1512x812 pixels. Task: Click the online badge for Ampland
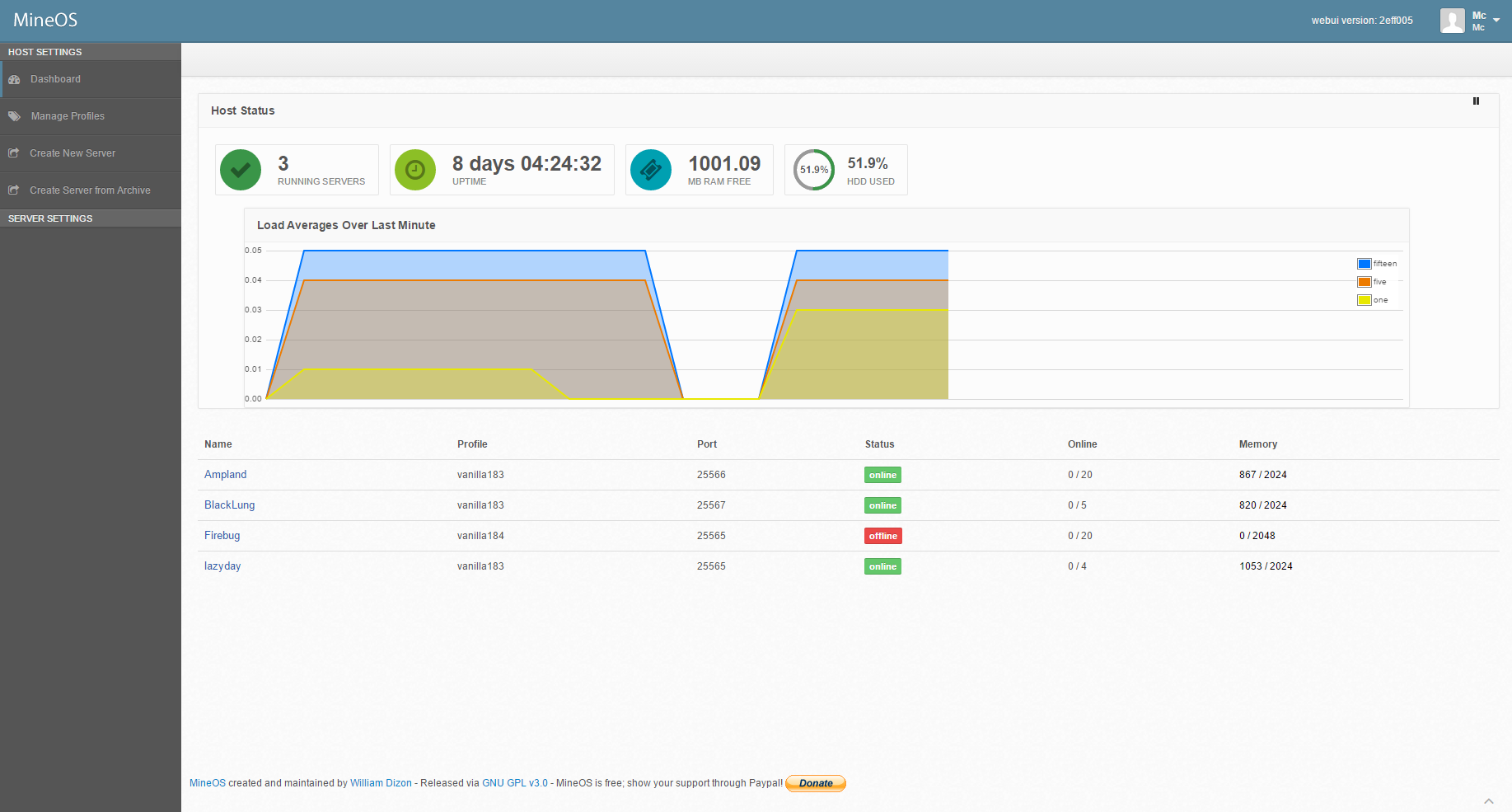click(x=882, y=475)
